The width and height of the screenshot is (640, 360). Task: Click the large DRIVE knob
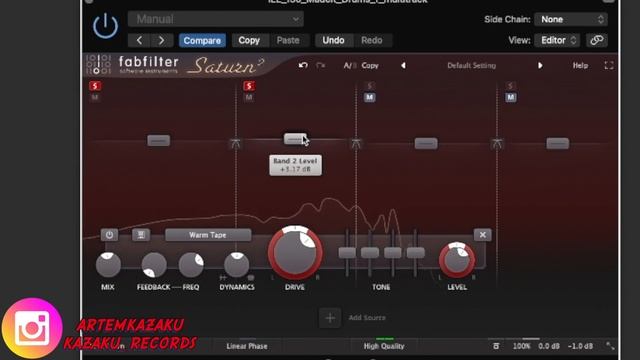tap(295, 252)
